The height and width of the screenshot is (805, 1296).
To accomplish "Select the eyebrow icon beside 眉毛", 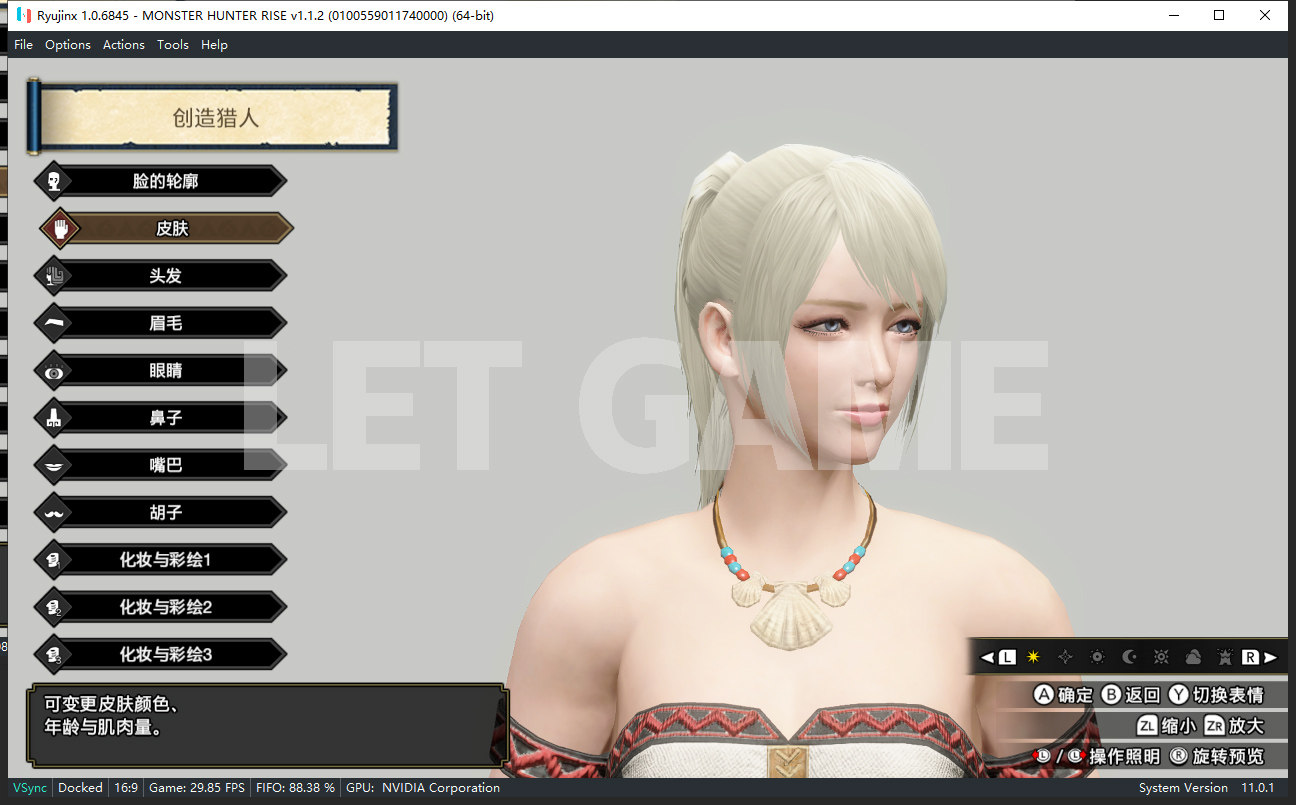I will [x=55, y=323].
